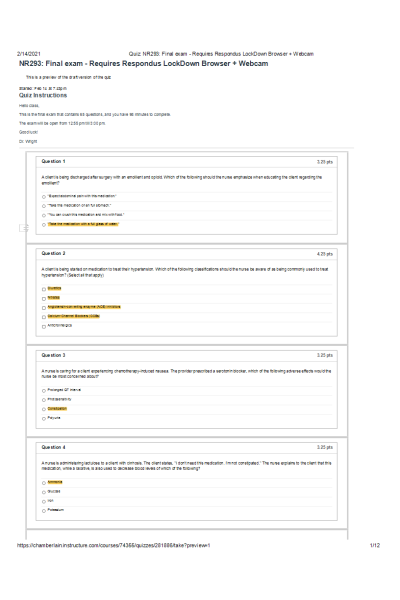Pick the Polyuria radio option

click(x=44, y=419)
